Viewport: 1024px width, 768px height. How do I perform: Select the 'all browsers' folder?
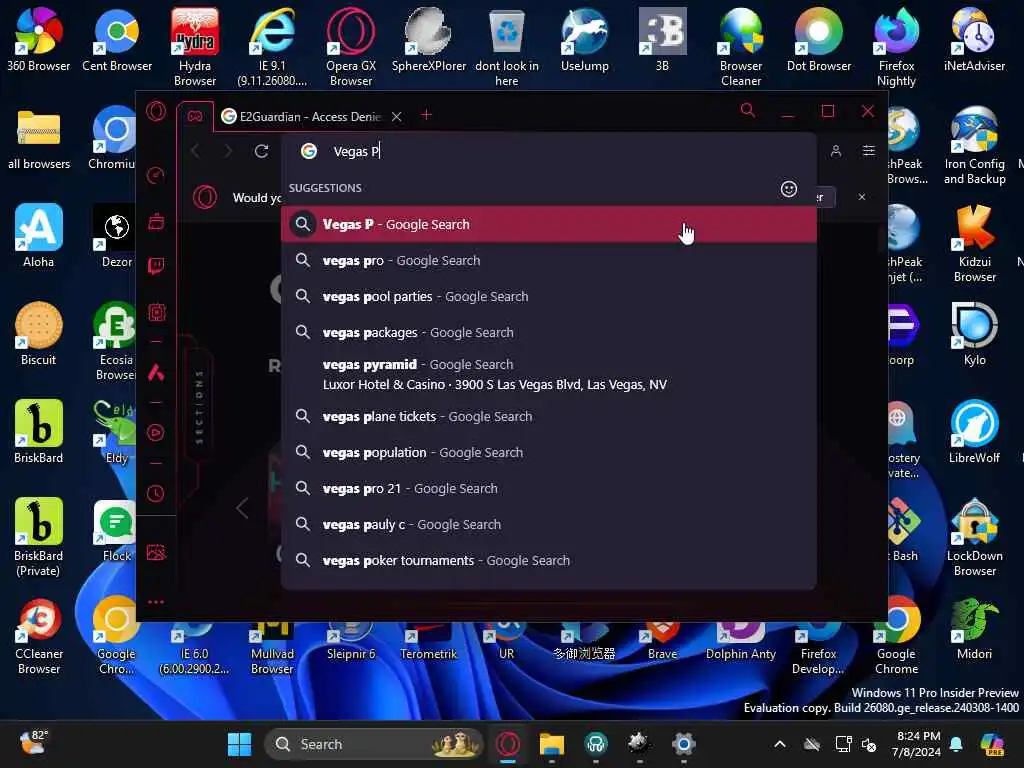point(39,138)
